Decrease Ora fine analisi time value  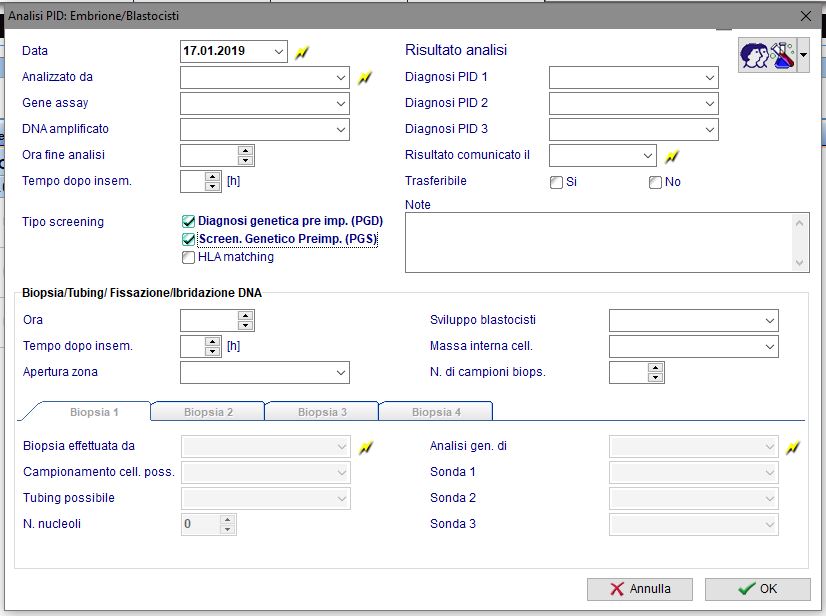245,160
